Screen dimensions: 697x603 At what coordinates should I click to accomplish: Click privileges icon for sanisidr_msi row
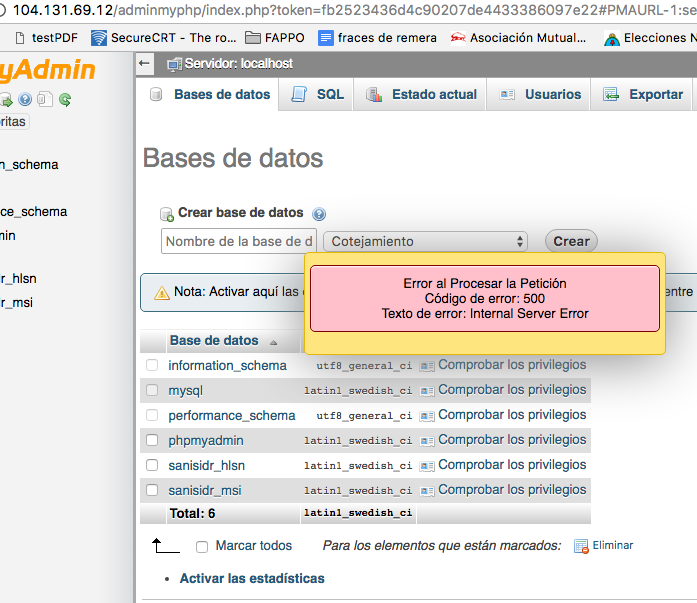[x=427, y=491]
